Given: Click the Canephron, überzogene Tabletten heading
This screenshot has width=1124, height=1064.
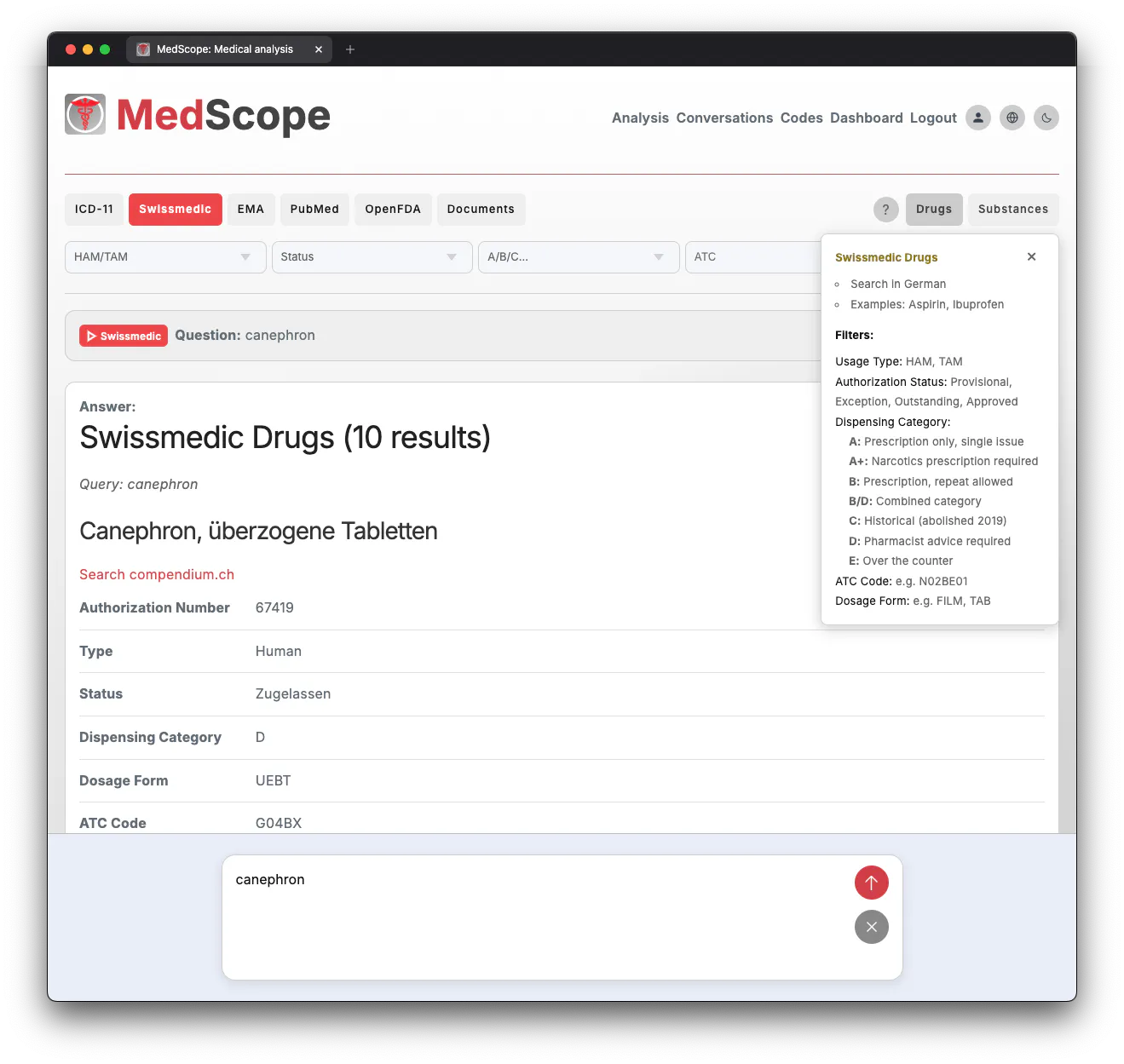Looking at the screenshot, I should point(258,532).
